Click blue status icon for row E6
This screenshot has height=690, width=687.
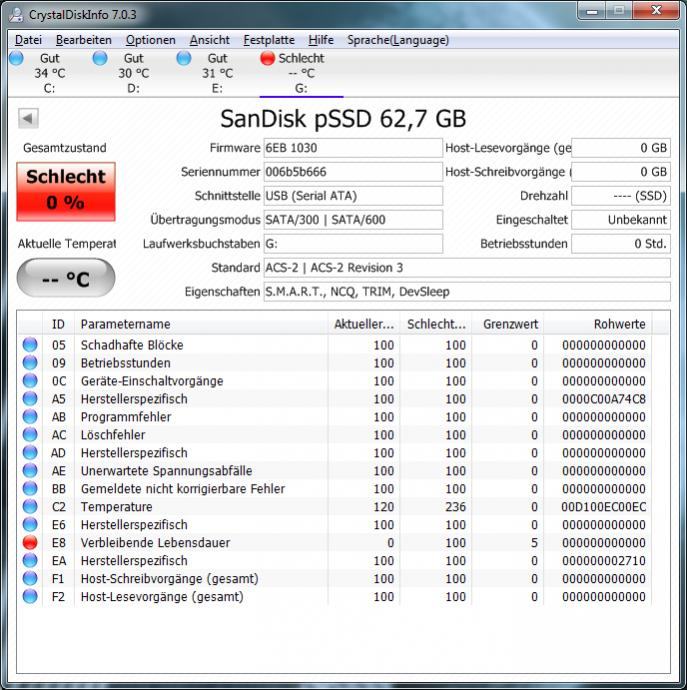30,525
